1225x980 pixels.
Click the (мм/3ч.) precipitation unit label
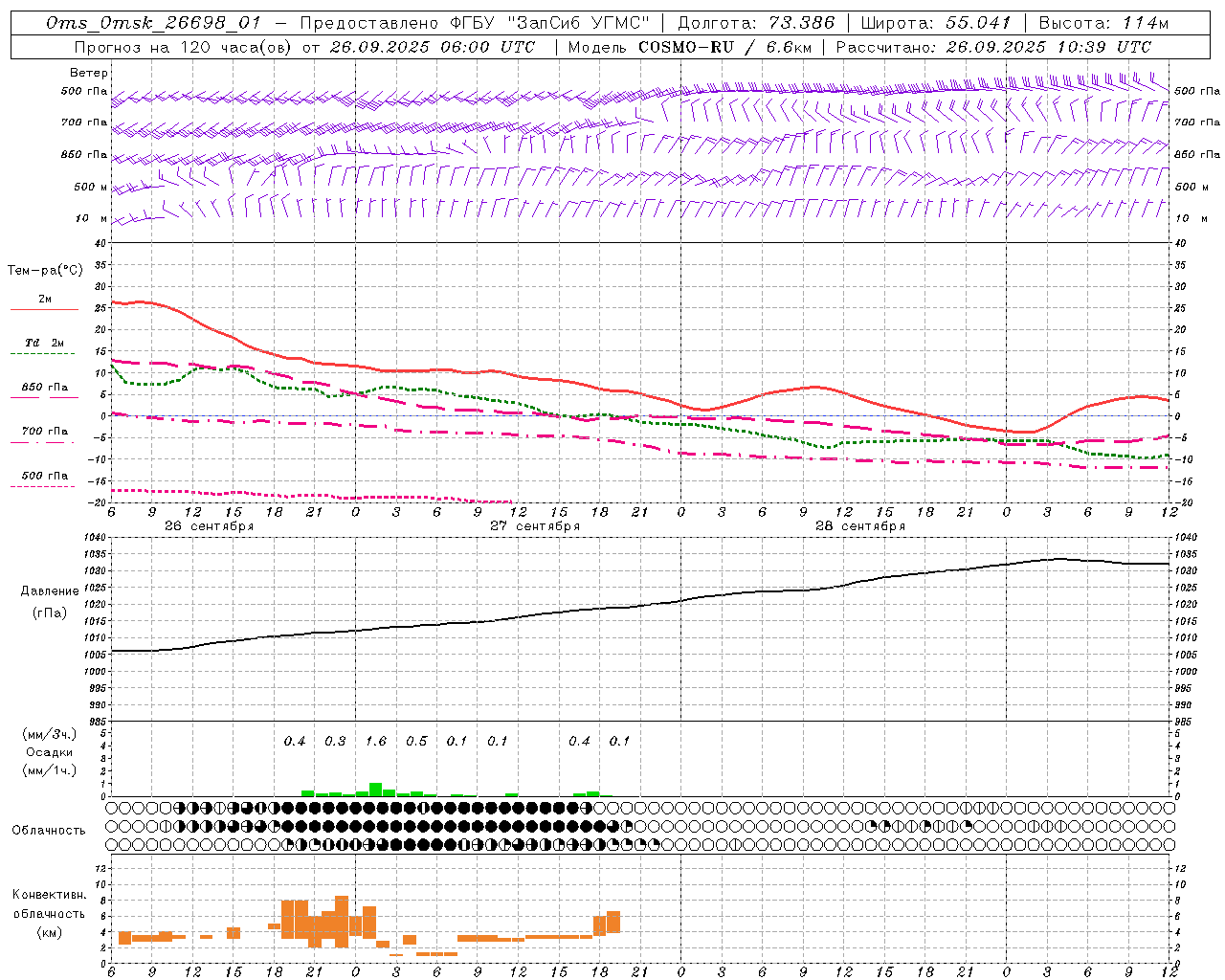click(50, 734)
